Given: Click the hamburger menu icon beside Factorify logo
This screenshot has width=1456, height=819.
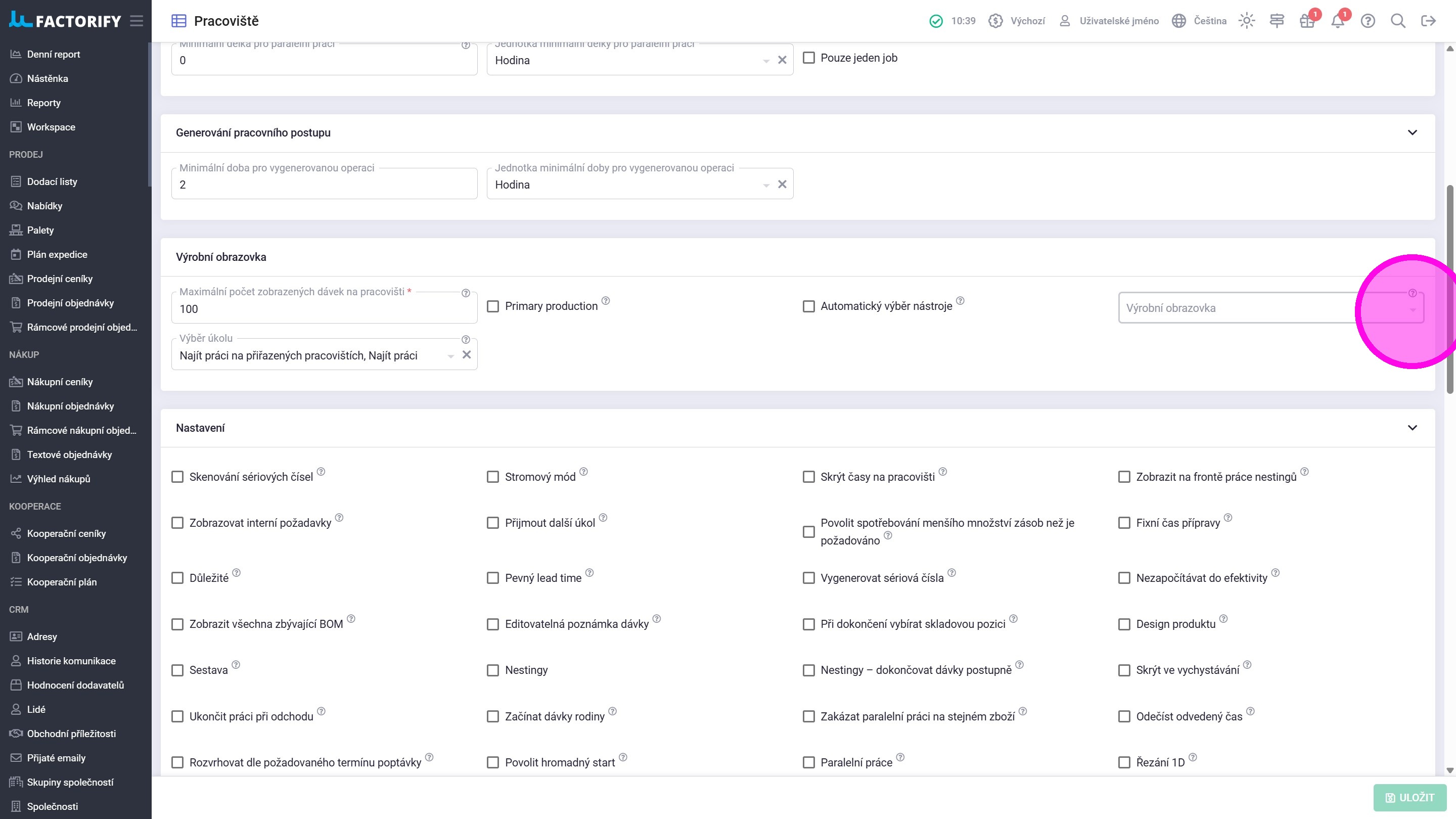Looking at the screenshot, I should pyautogui.click(x=136, y=21).
